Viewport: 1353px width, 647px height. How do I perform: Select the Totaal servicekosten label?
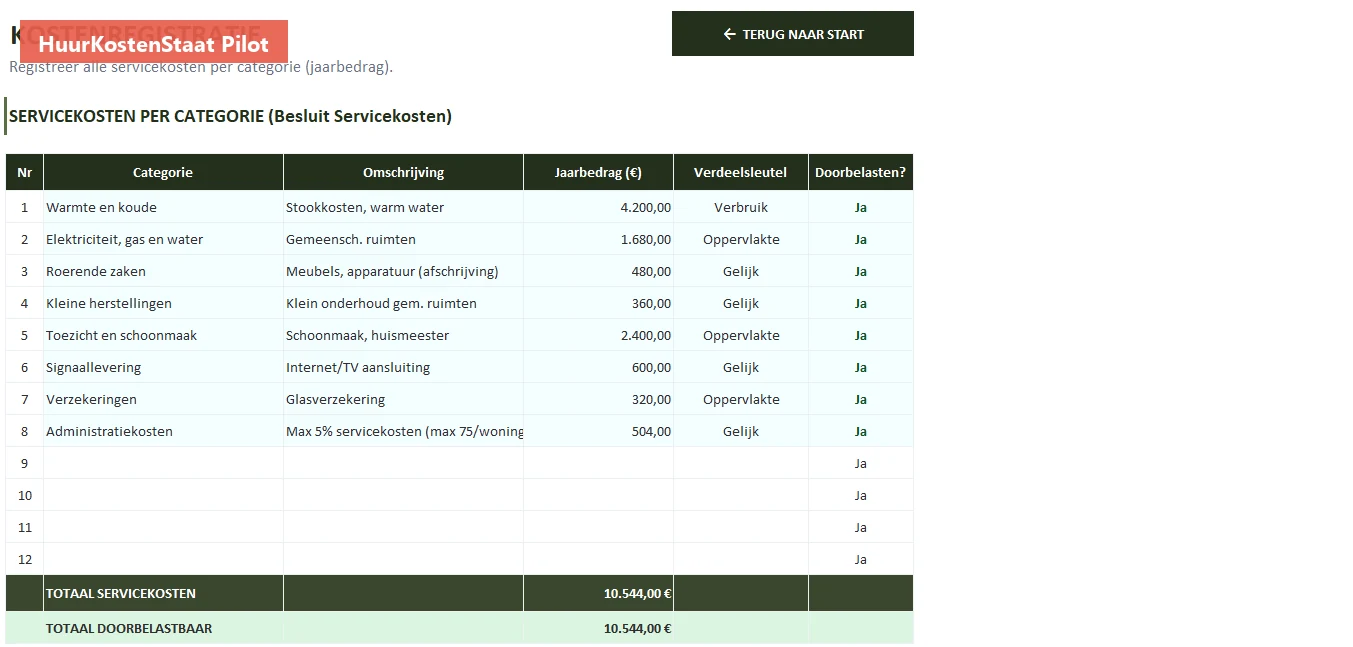121,593
